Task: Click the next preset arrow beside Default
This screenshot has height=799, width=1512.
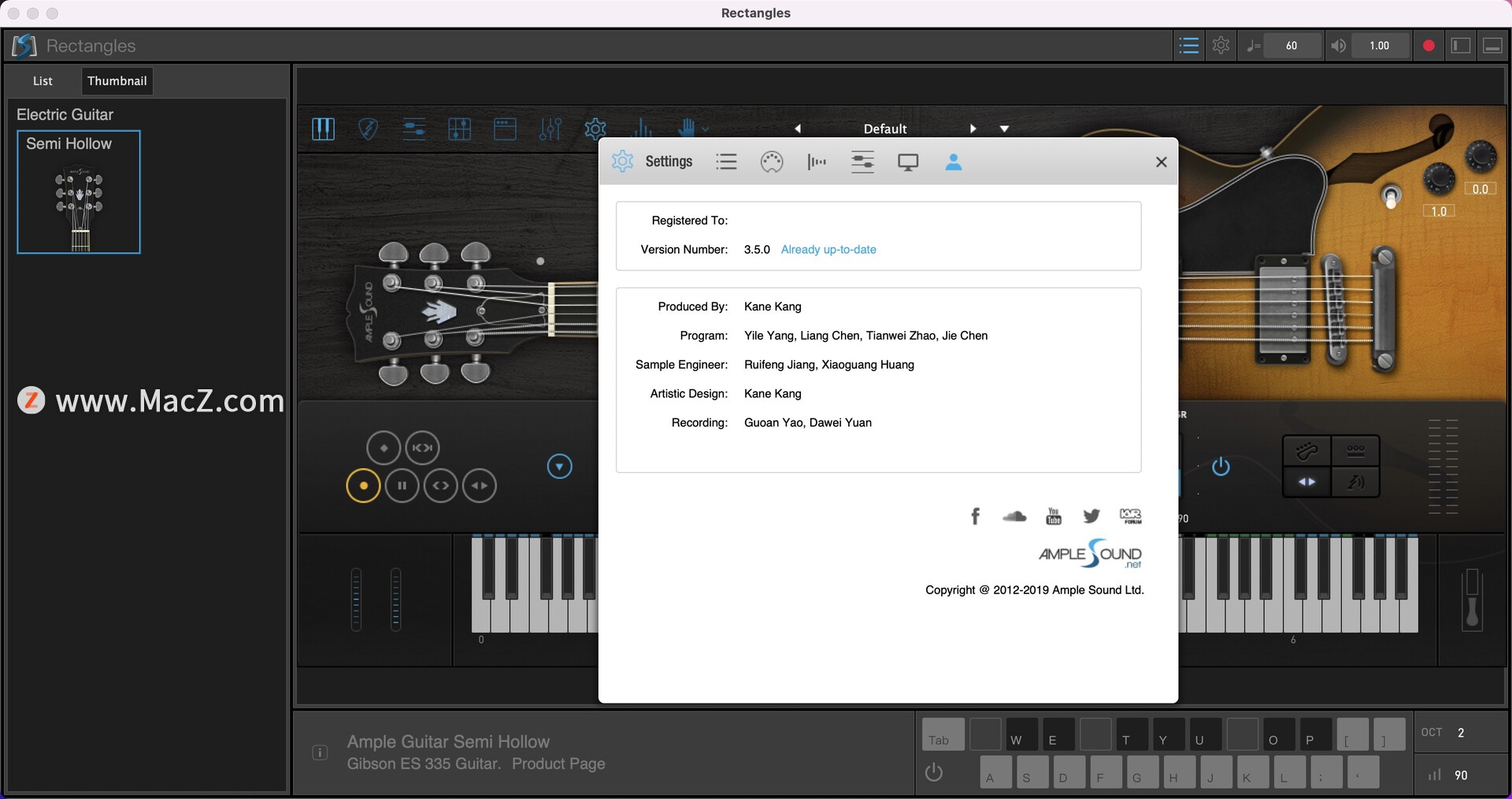Action: 973,128
